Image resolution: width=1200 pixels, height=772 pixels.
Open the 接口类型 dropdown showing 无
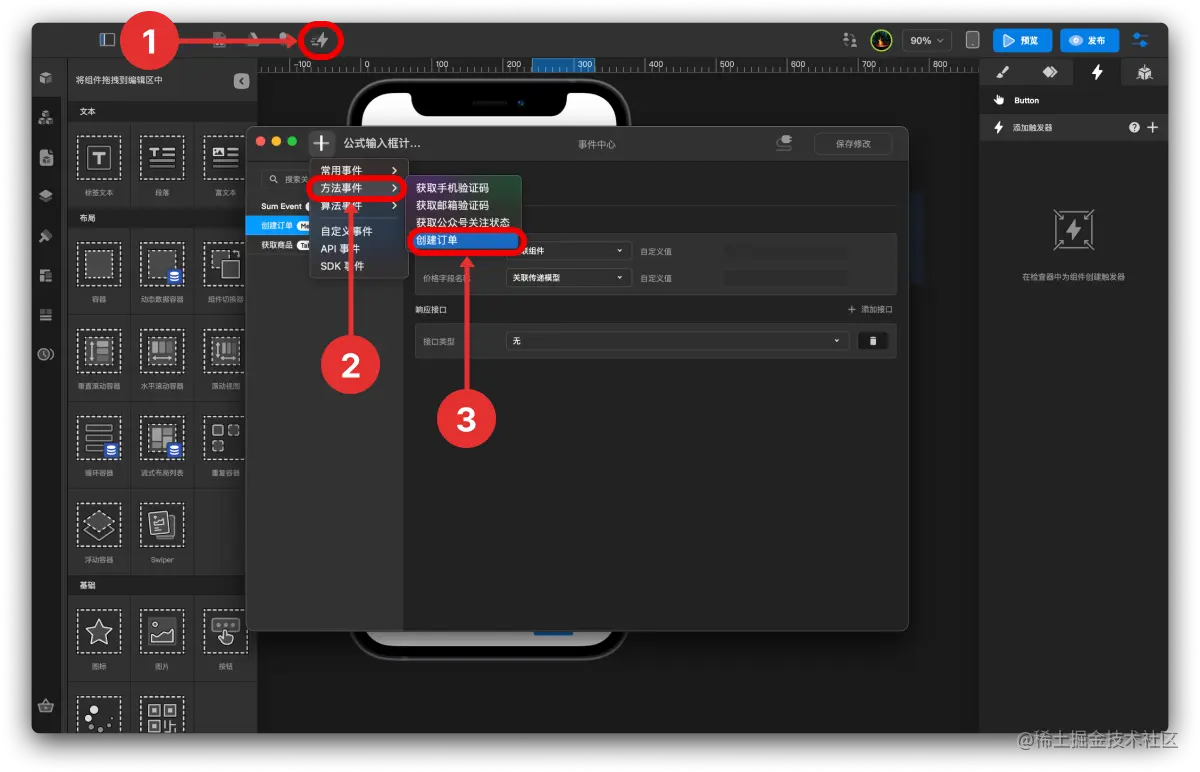coord(677,341)
